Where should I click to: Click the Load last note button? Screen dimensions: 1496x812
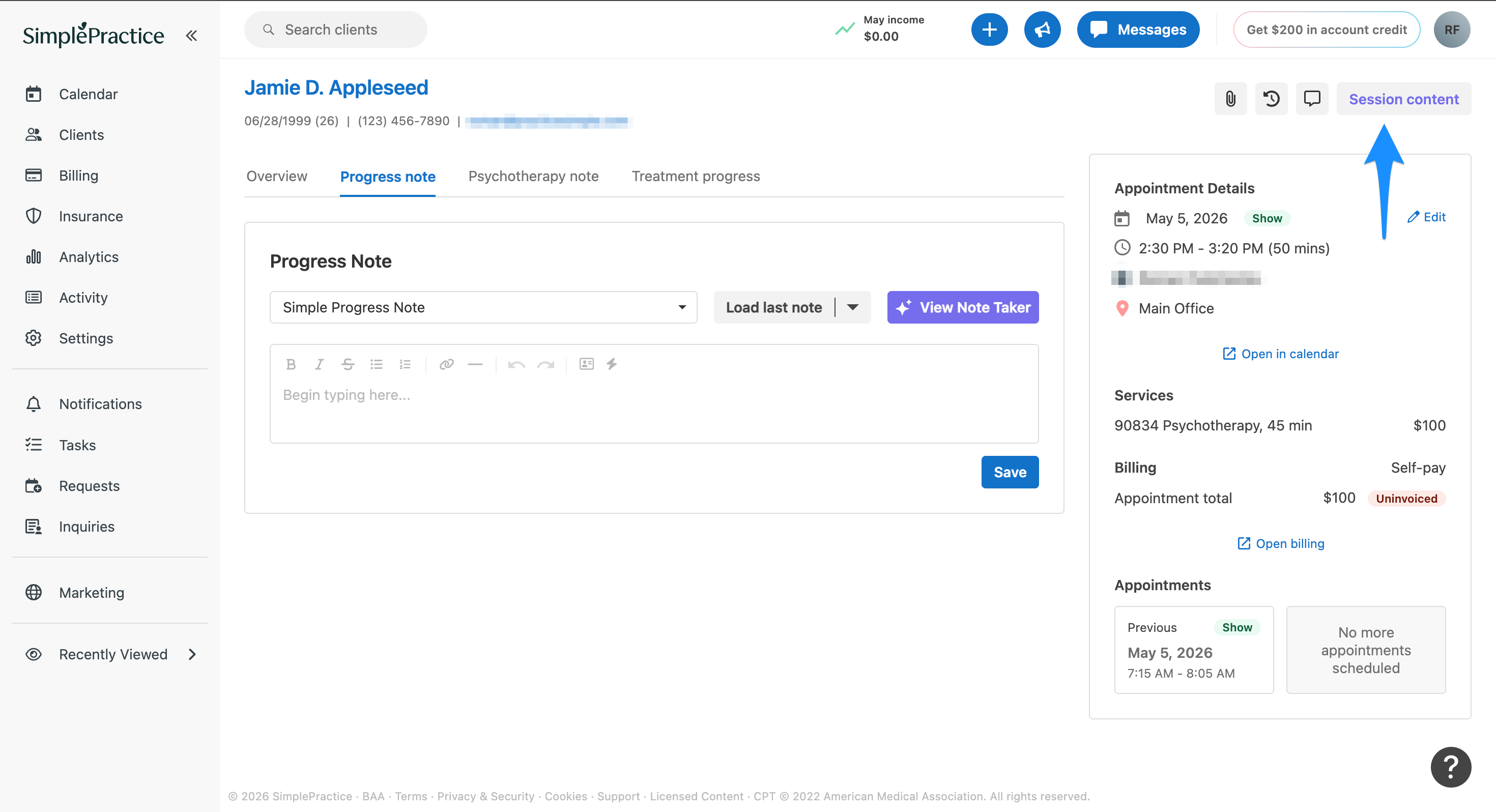[x=773, y=307]
